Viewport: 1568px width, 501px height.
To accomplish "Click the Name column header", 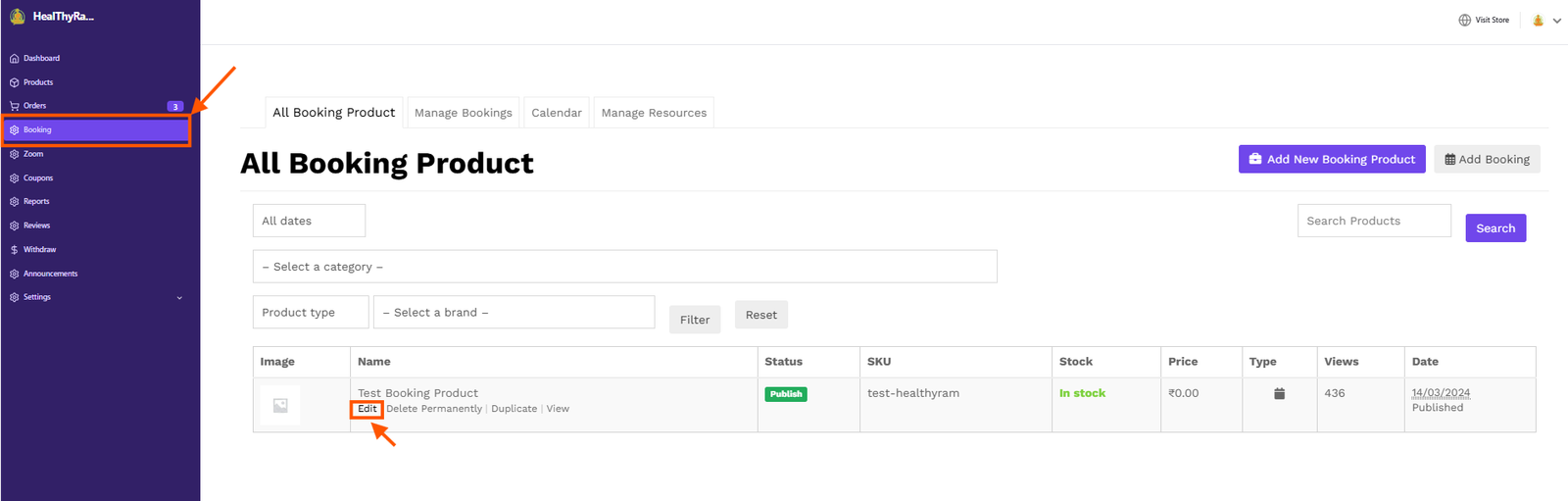I will pos(374,362).
